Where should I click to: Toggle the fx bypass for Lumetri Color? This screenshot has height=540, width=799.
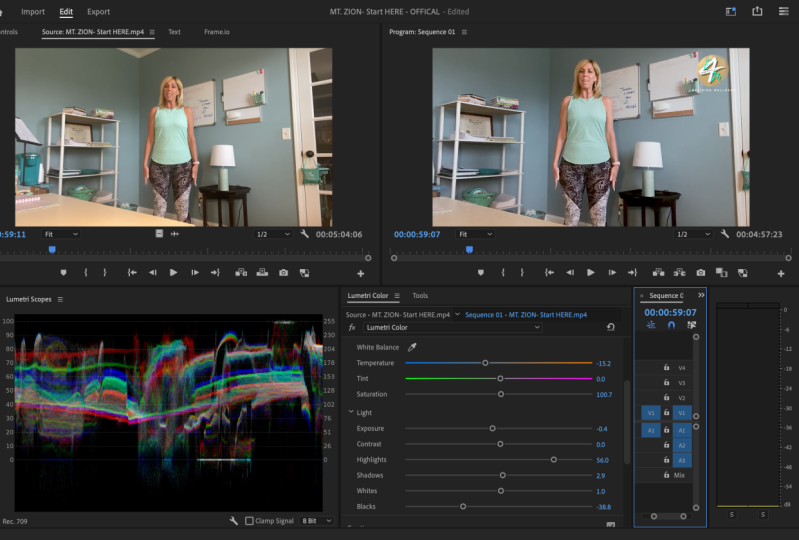click(x=352, y=328)
